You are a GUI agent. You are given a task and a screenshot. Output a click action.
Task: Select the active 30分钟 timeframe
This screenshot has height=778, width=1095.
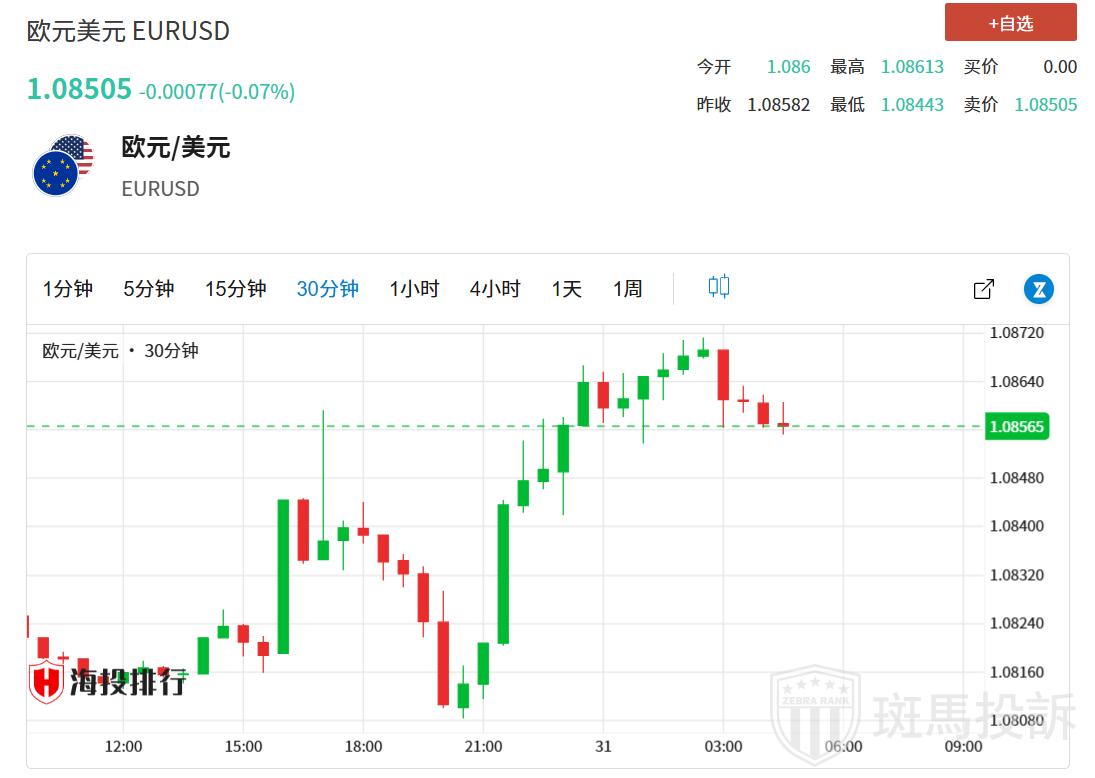327,289
